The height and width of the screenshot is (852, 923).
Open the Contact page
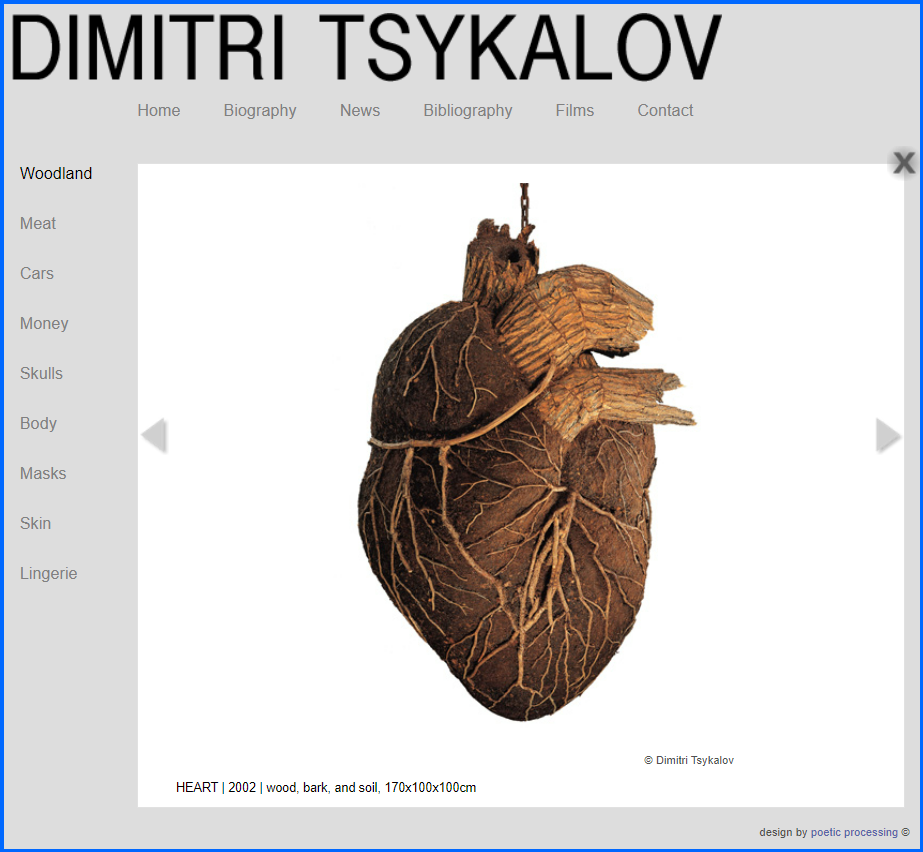pos(665,110)
